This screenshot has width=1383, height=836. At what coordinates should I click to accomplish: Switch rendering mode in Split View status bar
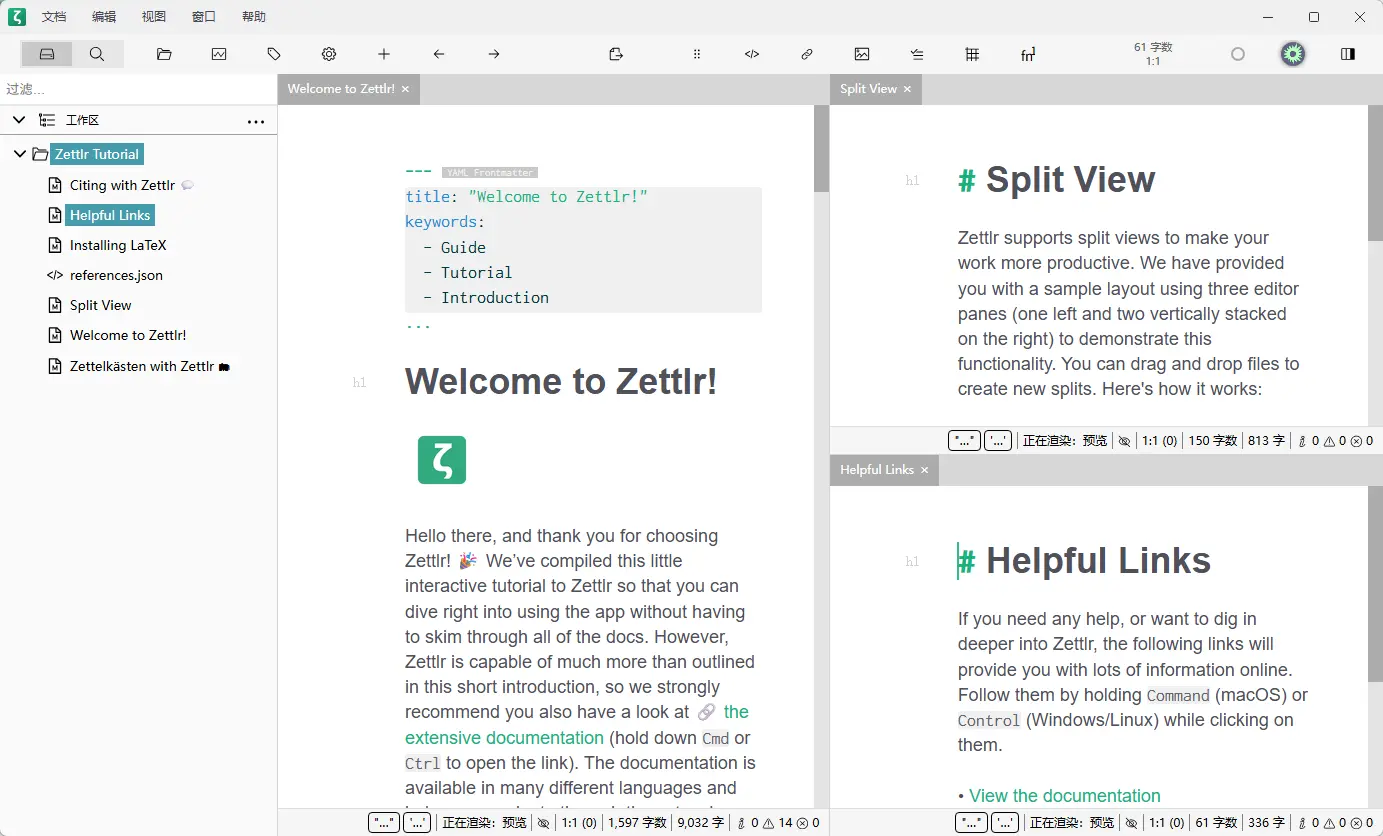tap(1065, 440)
